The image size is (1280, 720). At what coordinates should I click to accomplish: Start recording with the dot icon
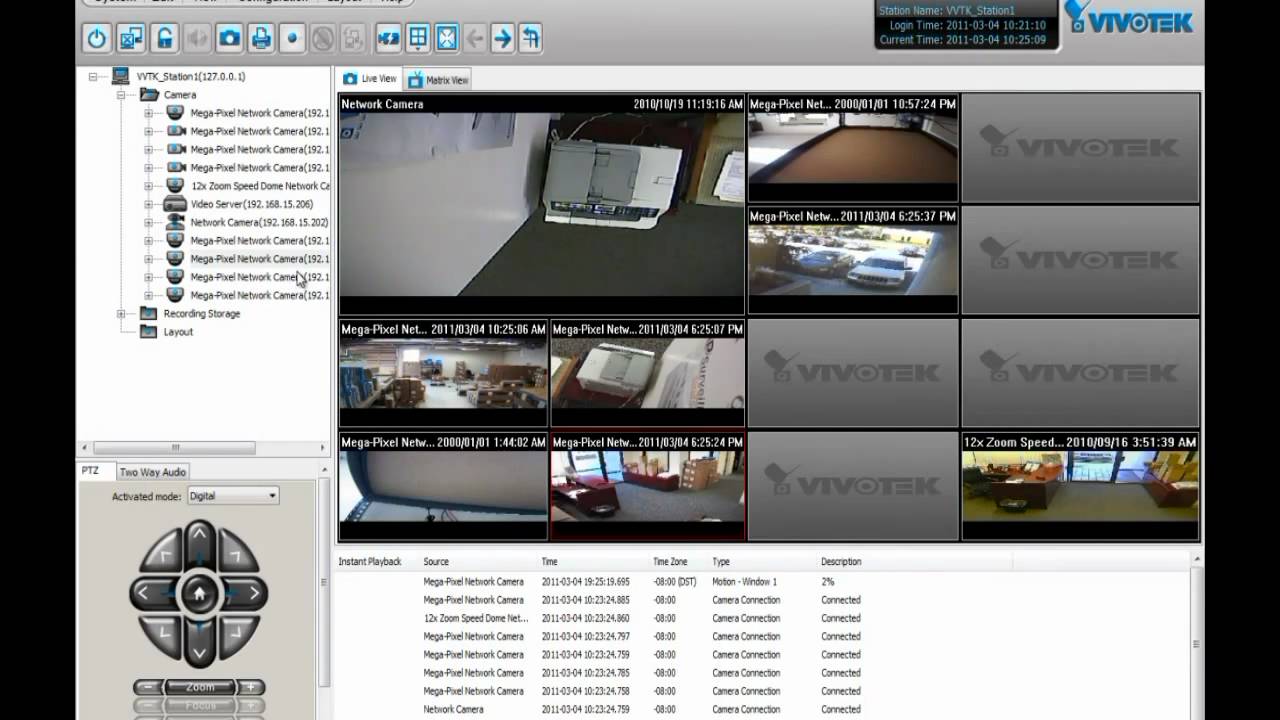292,38
